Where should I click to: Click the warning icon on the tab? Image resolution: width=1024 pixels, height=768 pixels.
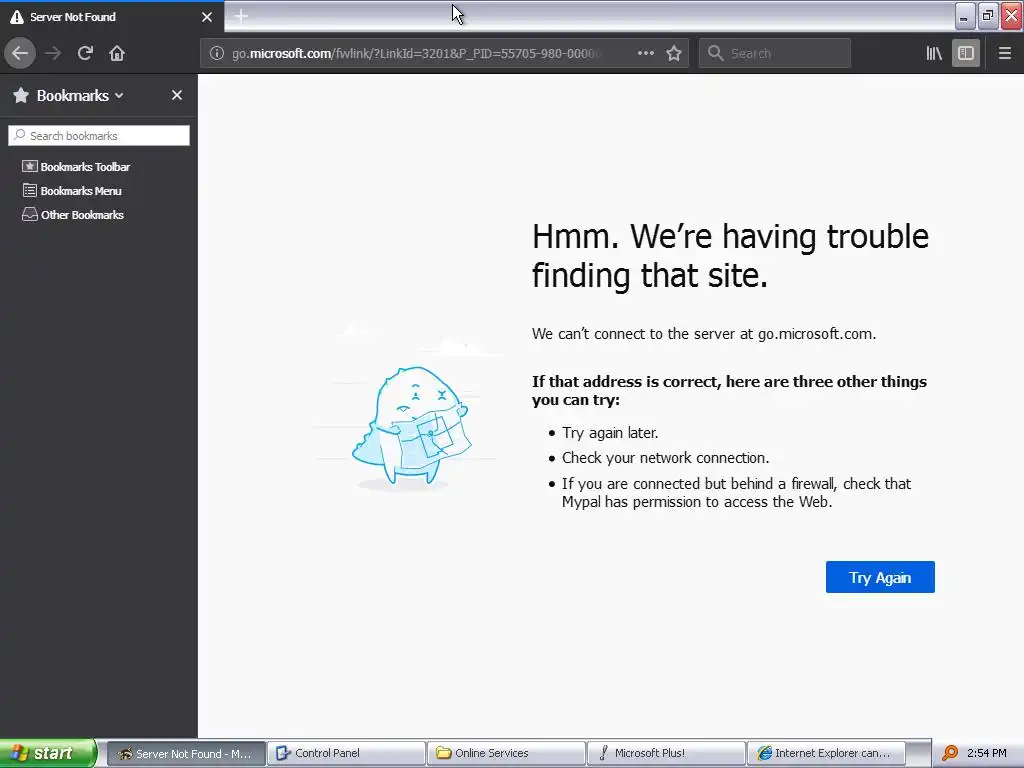(x=17, y=17)
